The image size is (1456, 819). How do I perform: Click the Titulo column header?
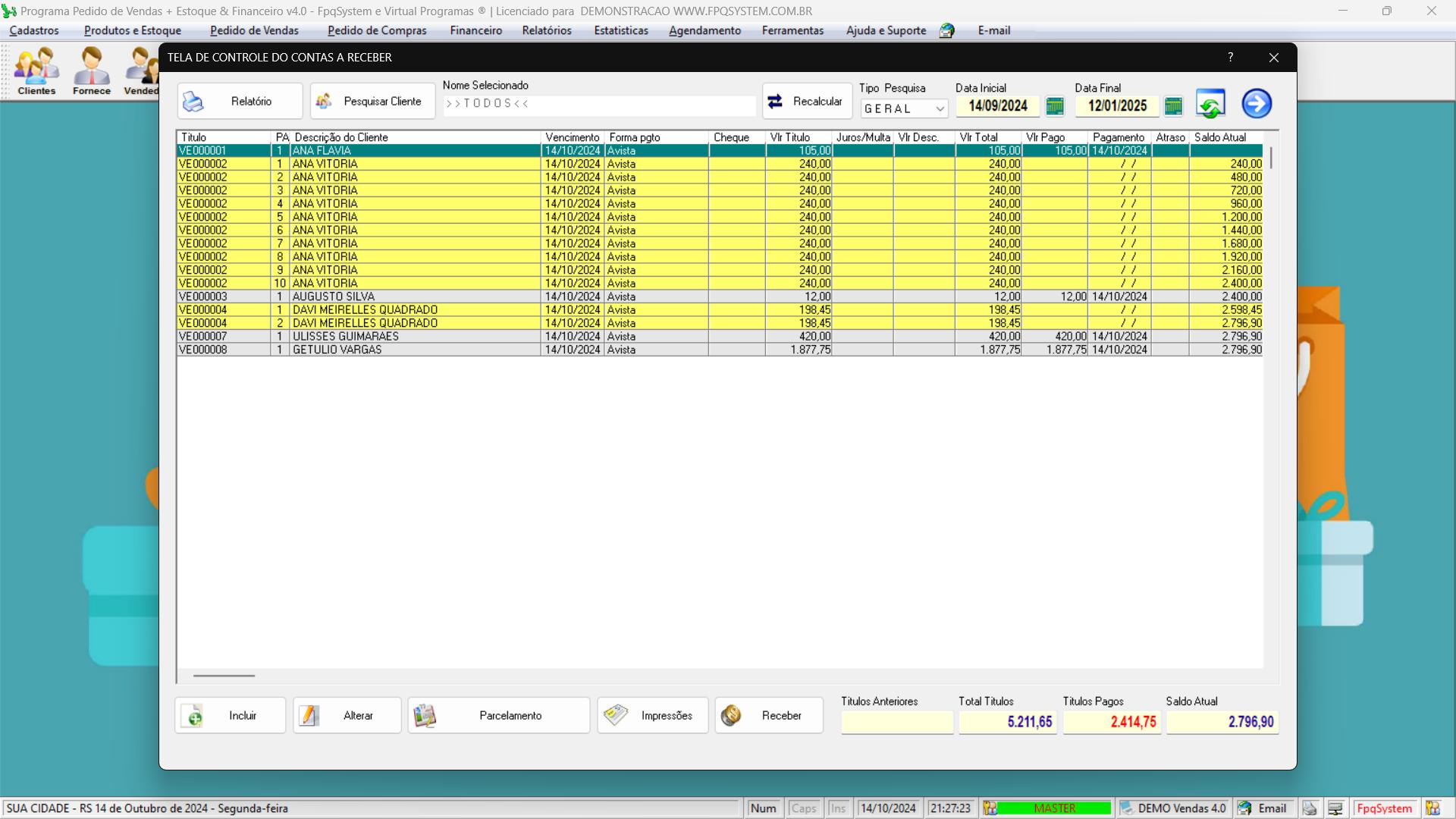coord(224,137)
